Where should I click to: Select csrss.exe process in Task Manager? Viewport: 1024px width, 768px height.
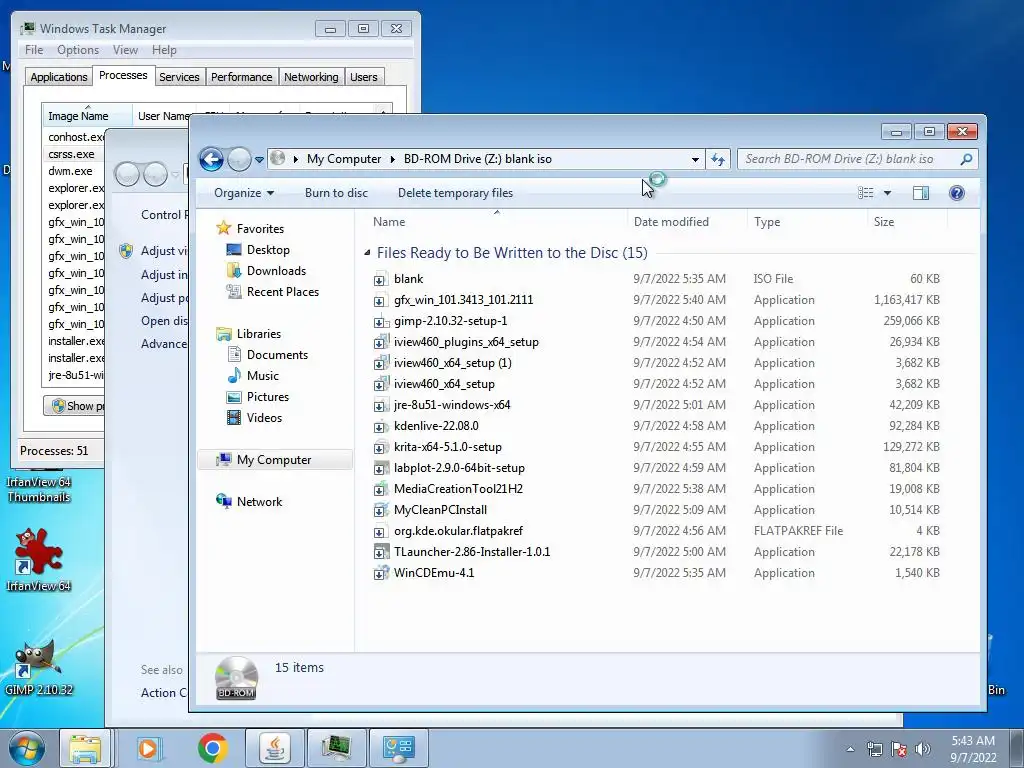[71, 154]
